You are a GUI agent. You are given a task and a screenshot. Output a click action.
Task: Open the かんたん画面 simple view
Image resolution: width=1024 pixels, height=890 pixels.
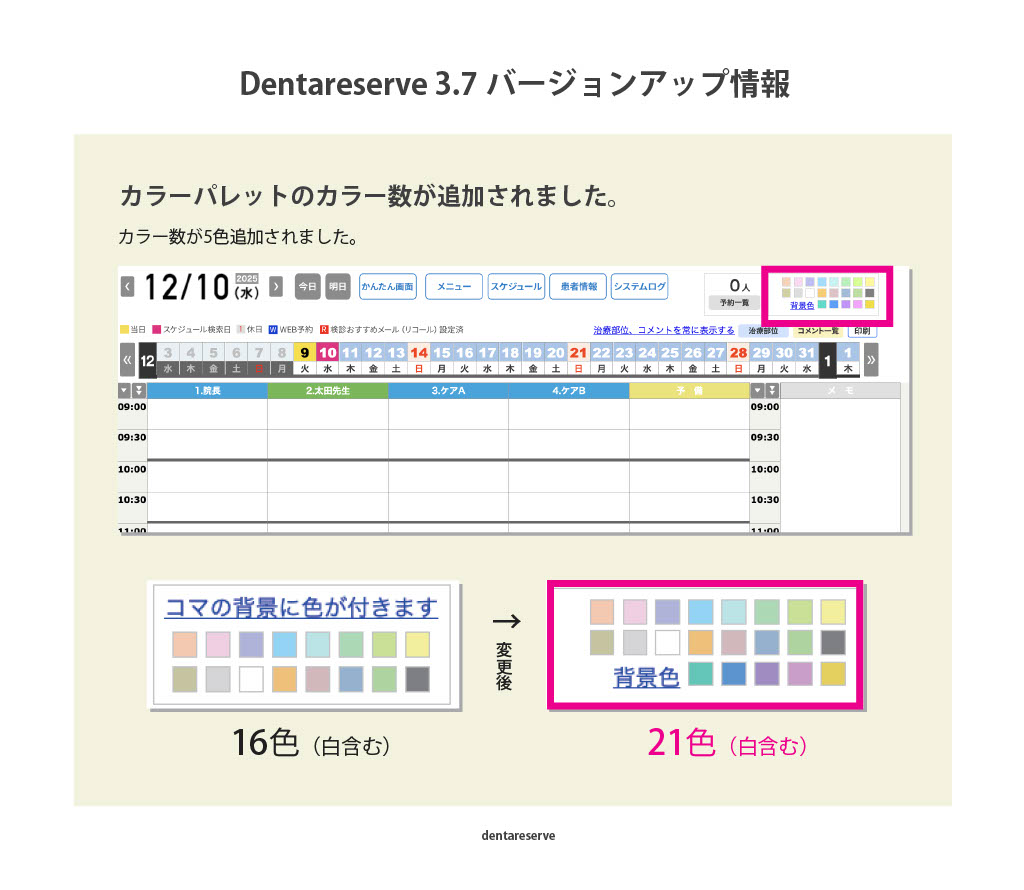(x=387, y=287)
